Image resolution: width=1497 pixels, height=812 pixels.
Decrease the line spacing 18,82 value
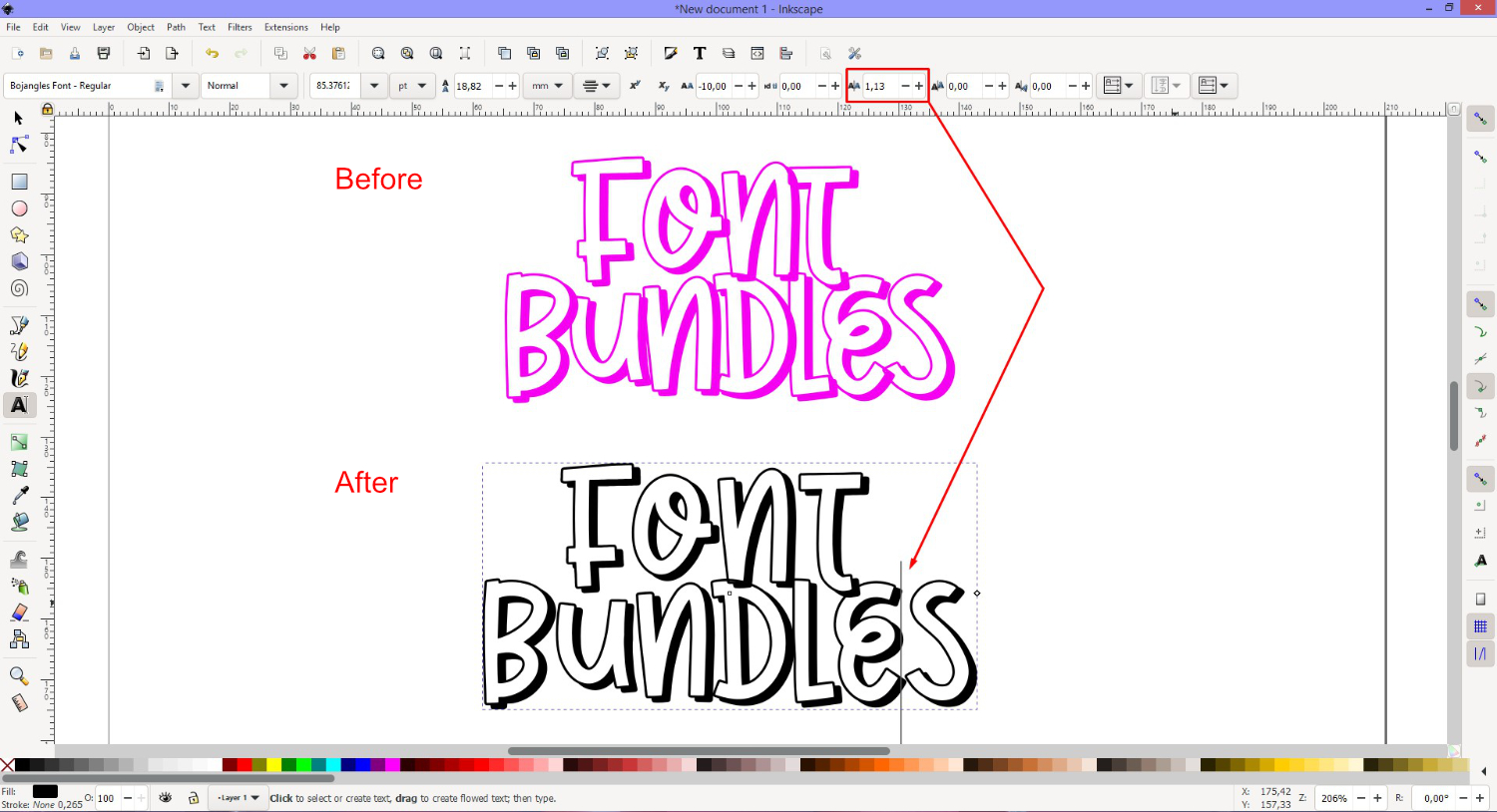tap(499, 86)
